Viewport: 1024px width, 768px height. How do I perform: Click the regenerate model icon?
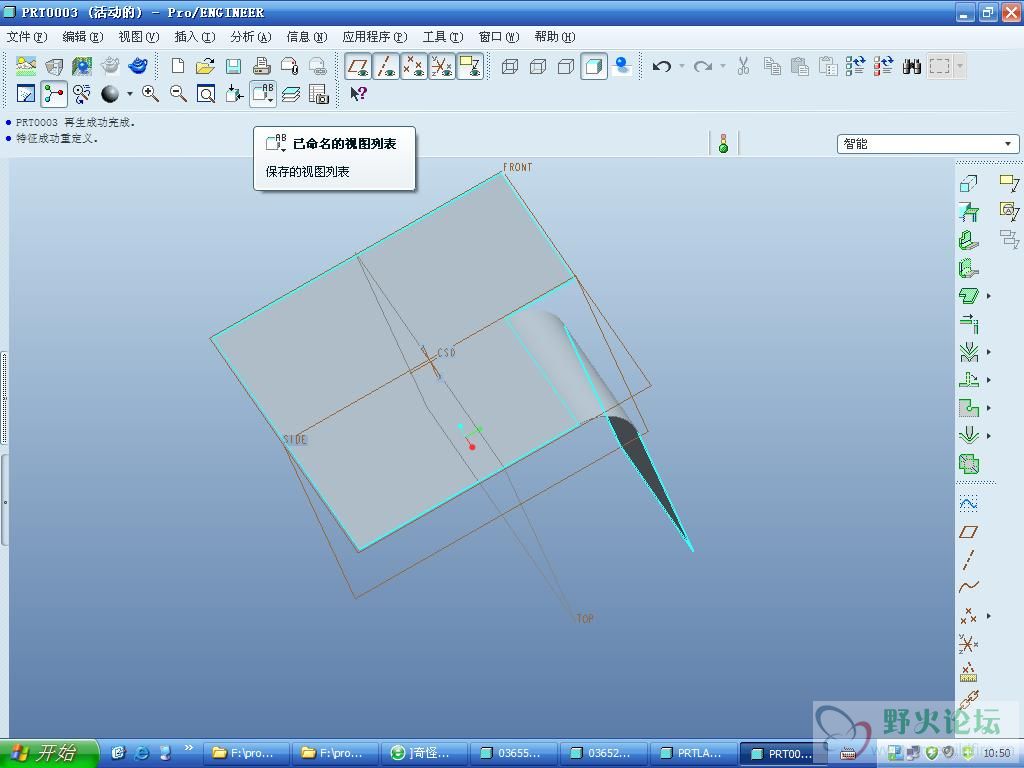click(x=856, y=66)
